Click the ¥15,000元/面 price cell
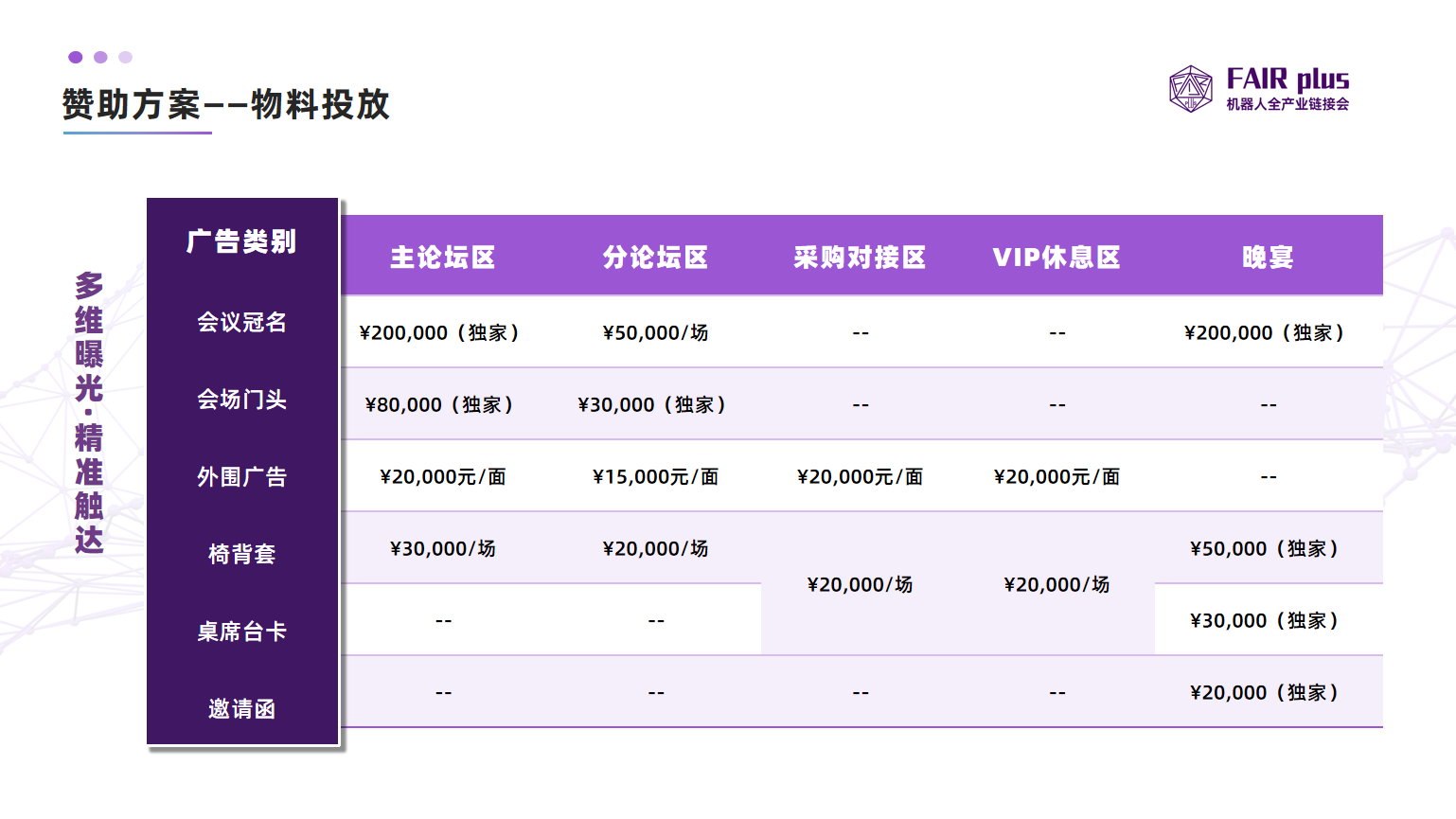The image size is (1456, 819). [x=655, y=477]
